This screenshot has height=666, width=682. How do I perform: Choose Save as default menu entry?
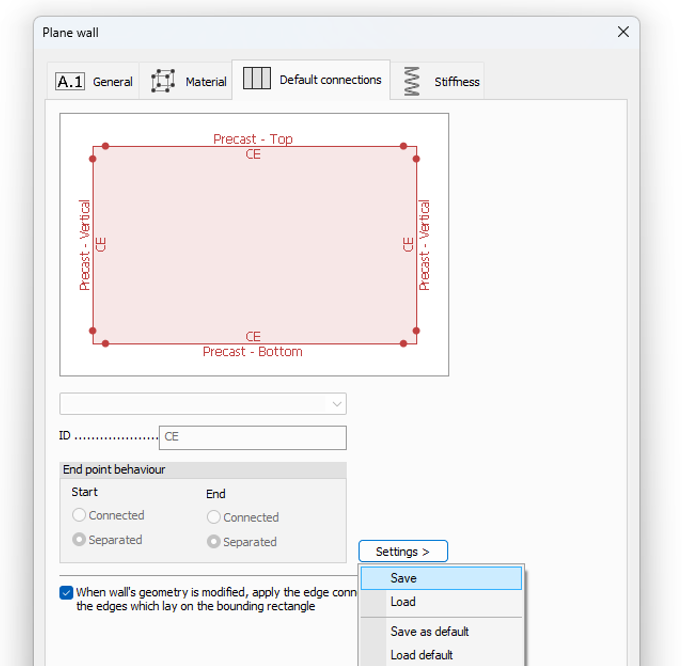click(441, 631)
